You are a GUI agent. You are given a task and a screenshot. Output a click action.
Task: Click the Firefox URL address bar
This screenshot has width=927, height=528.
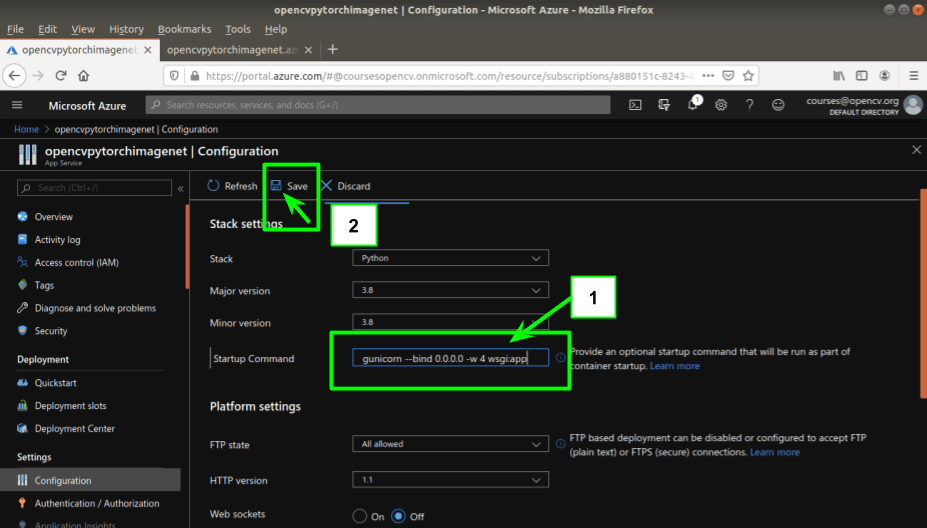[x=449, y=76]
